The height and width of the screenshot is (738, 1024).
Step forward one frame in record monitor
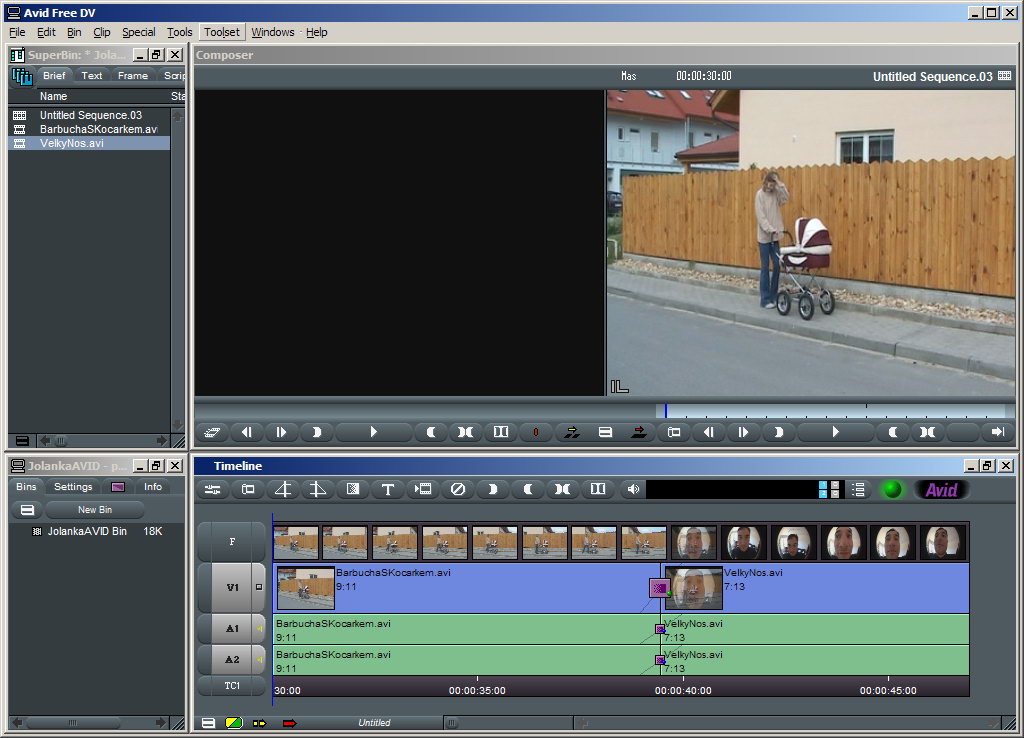[743, 432]
